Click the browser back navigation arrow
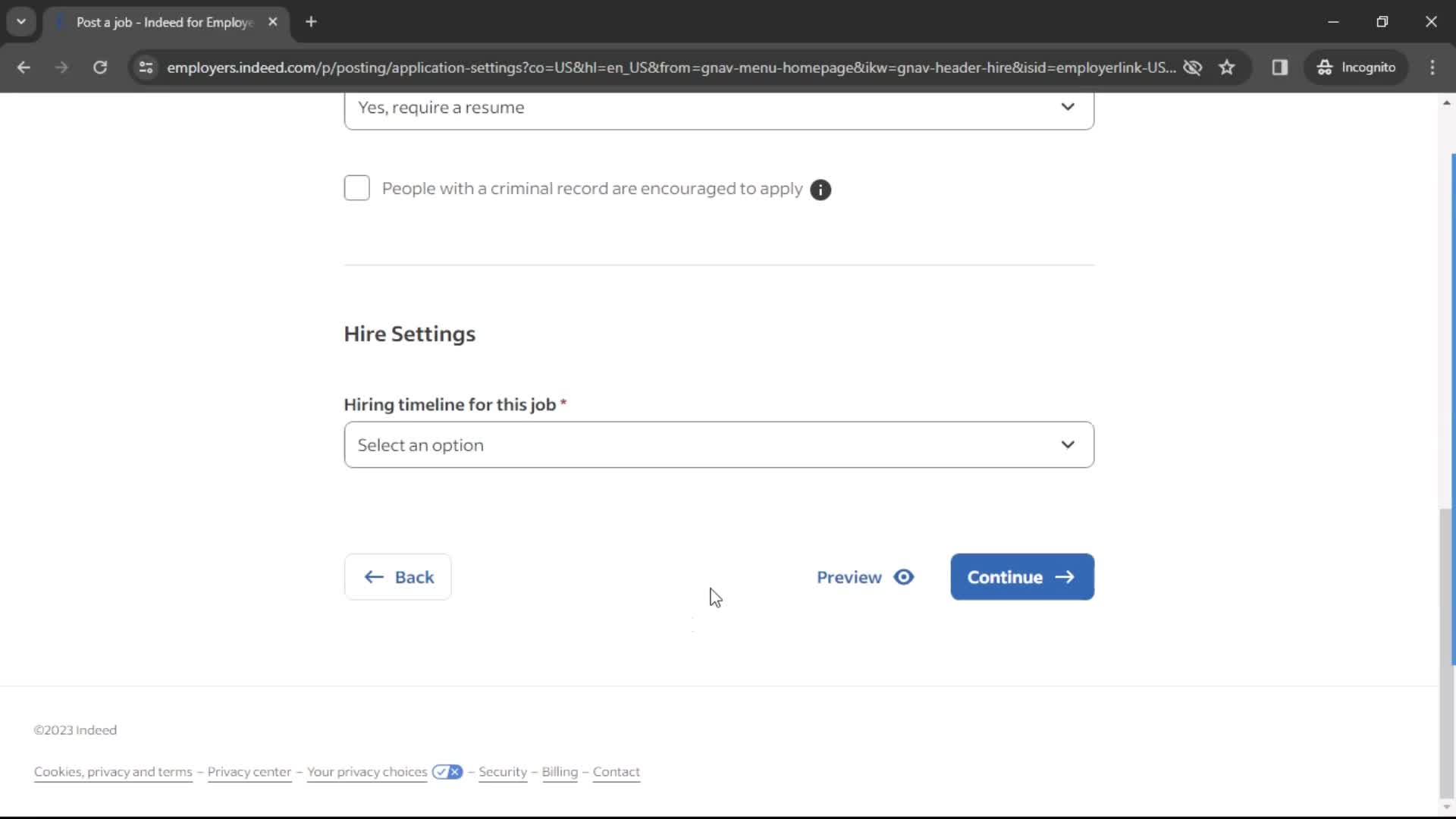The image size is (1456, 819). click(24, 67)
